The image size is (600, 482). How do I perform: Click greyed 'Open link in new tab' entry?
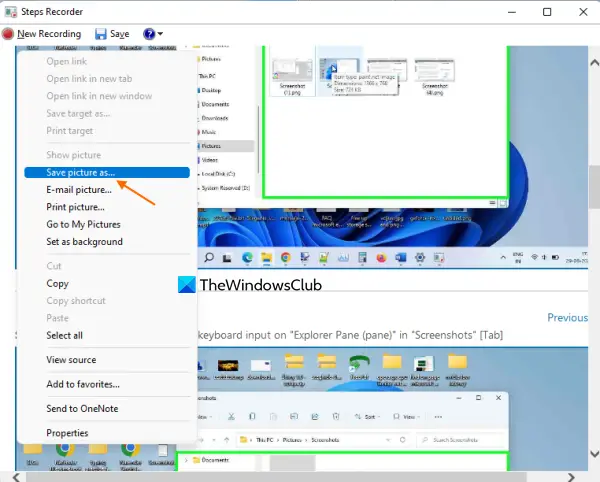pyautogui.click(x=89, y=79)
